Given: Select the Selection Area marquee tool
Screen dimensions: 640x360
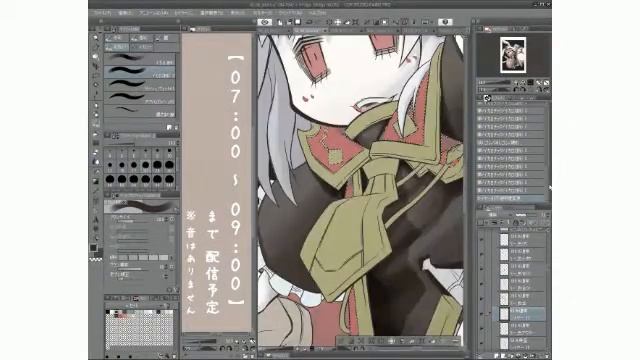Looking at the screenshot, I should 96,75.
